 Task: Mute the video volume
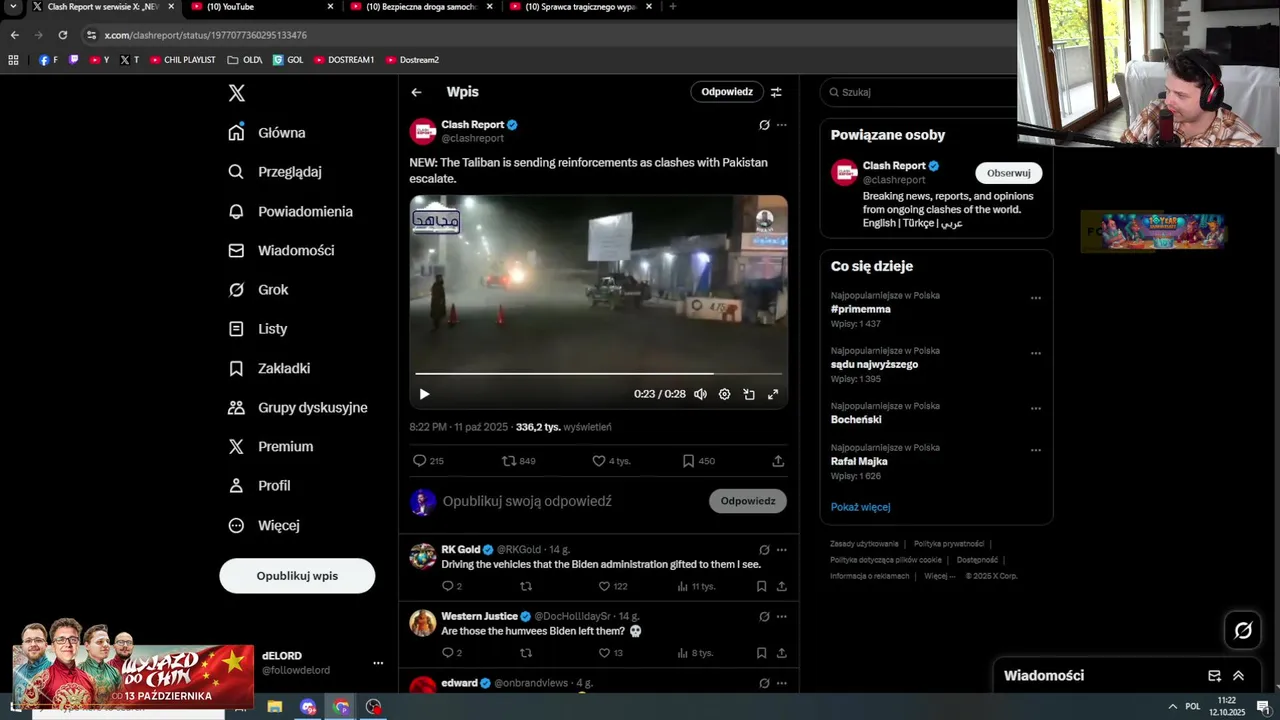(700, 394)
